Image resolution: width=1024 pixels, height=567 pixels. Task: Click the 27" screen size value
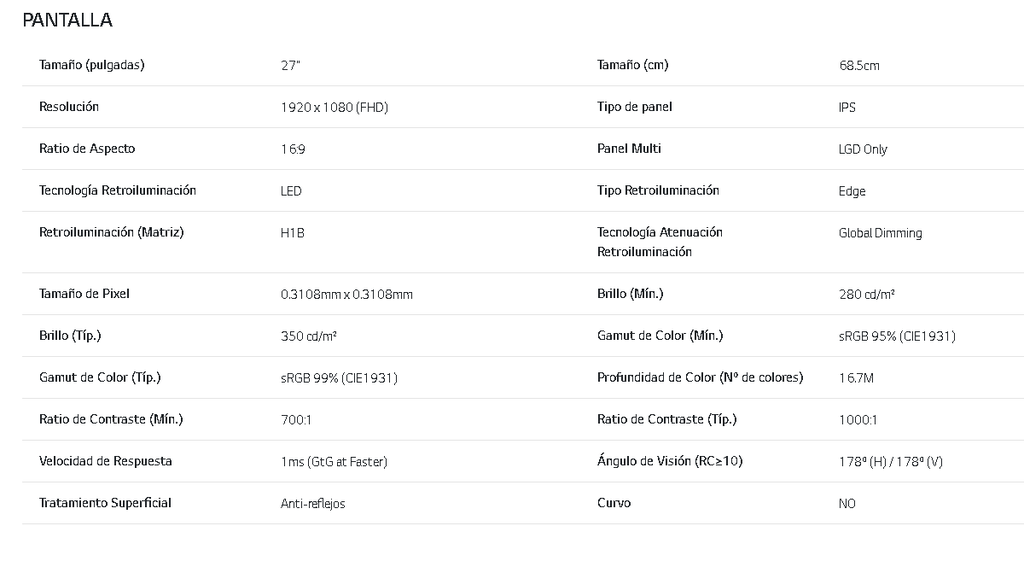[291, 66]
